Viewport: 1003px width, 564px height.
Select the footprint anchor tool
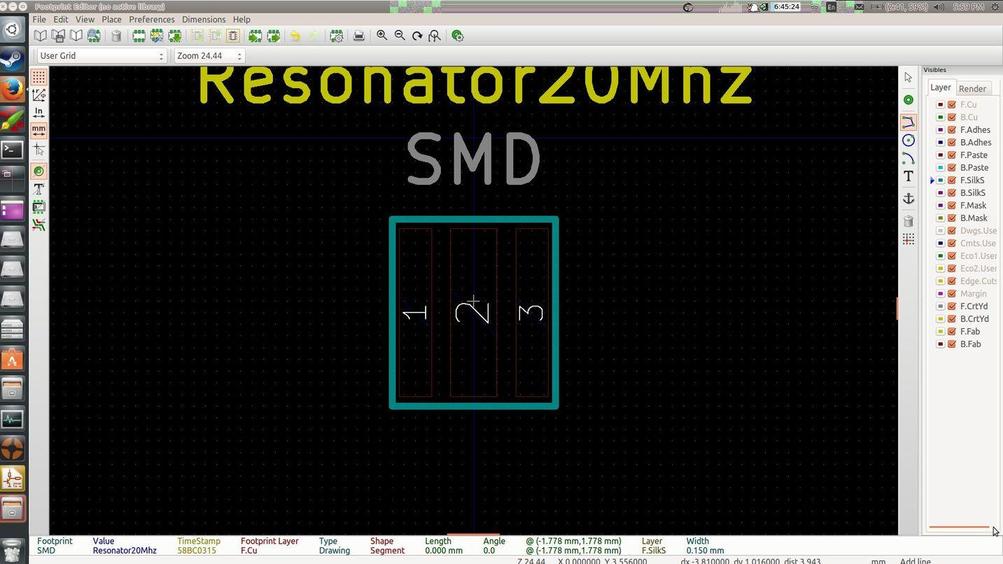pyautogui.click(x=908, y=198)
